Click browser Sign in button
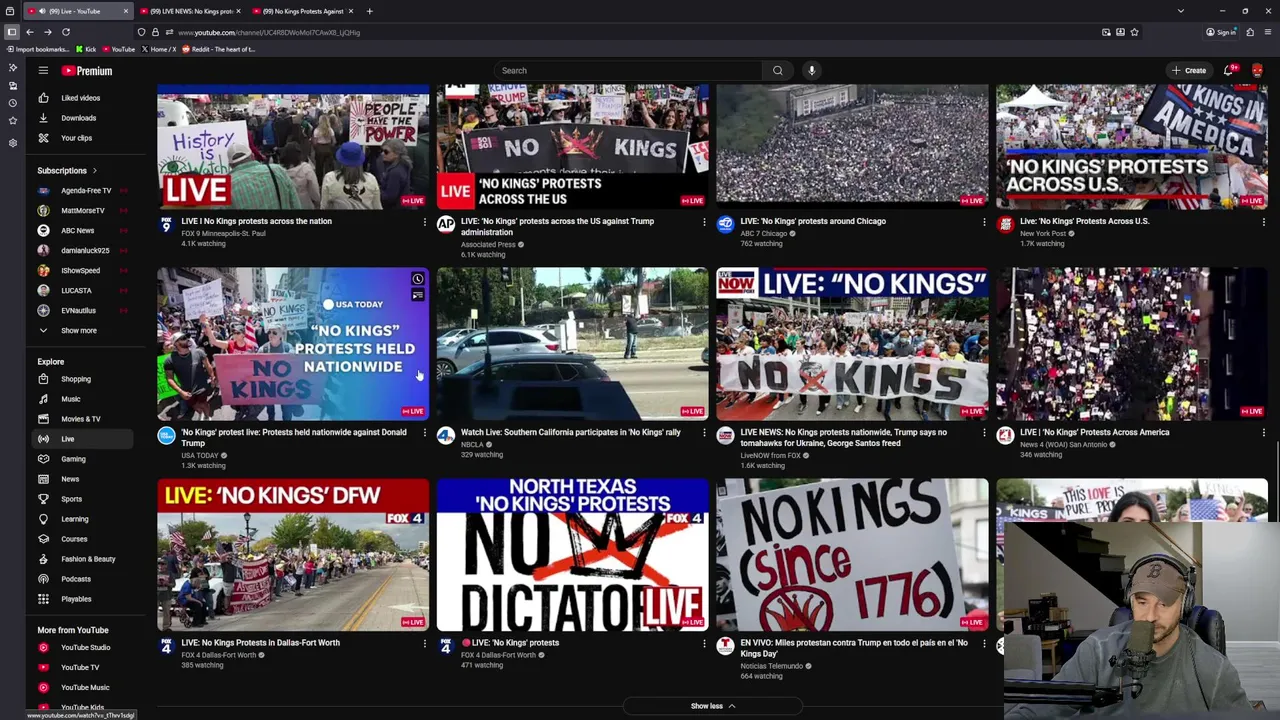Viewport: 1280px width, 720px height. 1221,32
